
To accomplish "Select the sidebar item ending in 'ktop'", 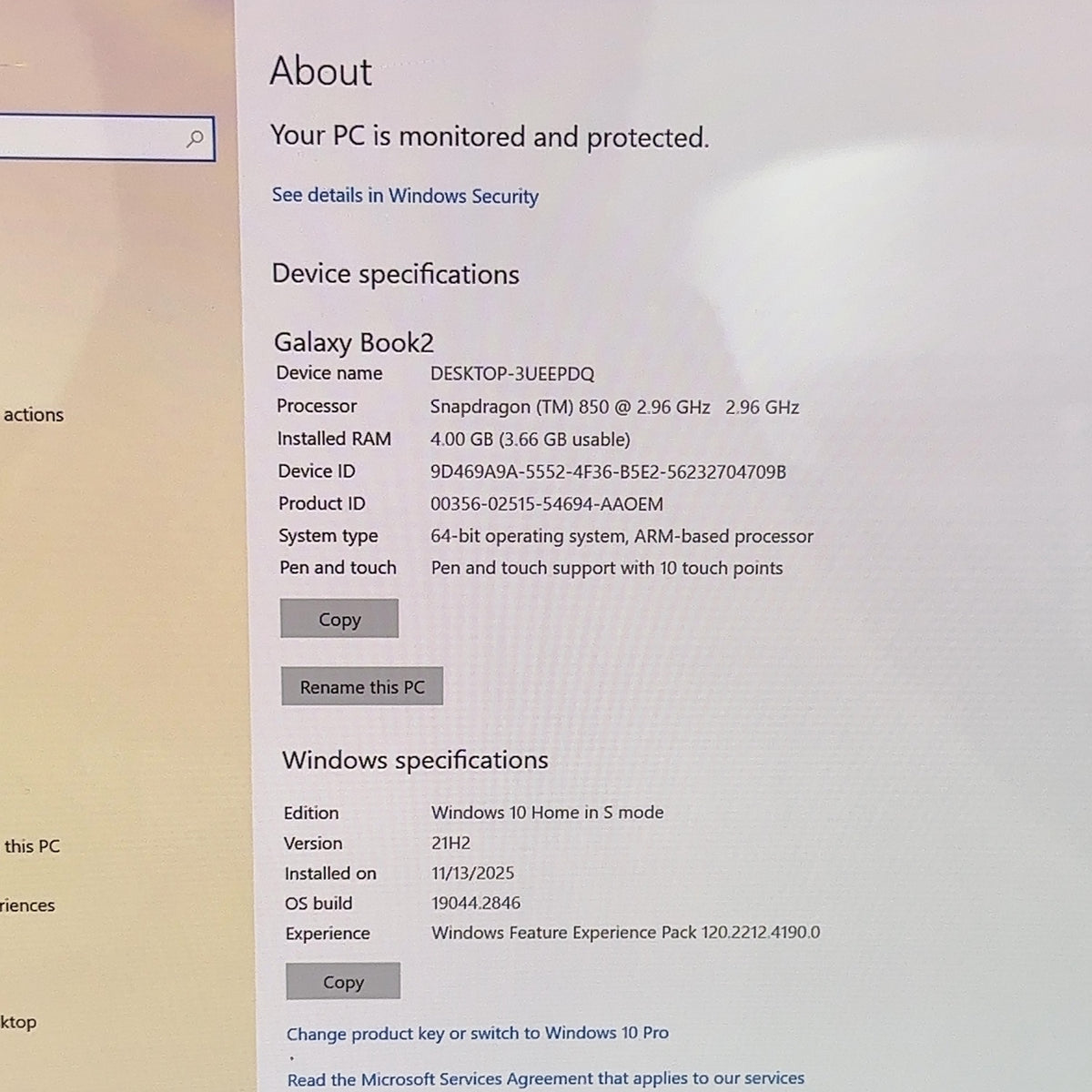I will click(x=18, y=1022).
